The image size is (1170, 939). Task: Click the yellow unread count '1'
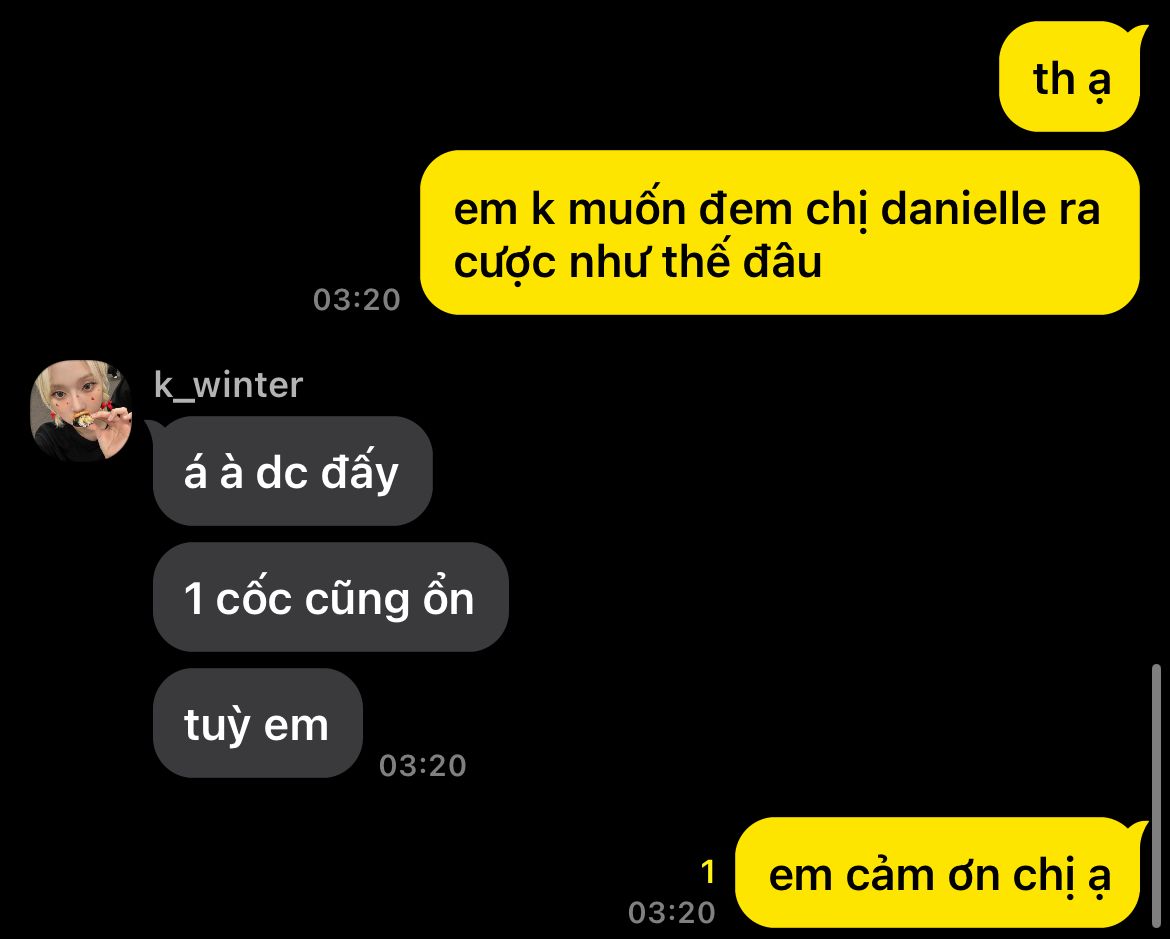[x=708, y=872]
